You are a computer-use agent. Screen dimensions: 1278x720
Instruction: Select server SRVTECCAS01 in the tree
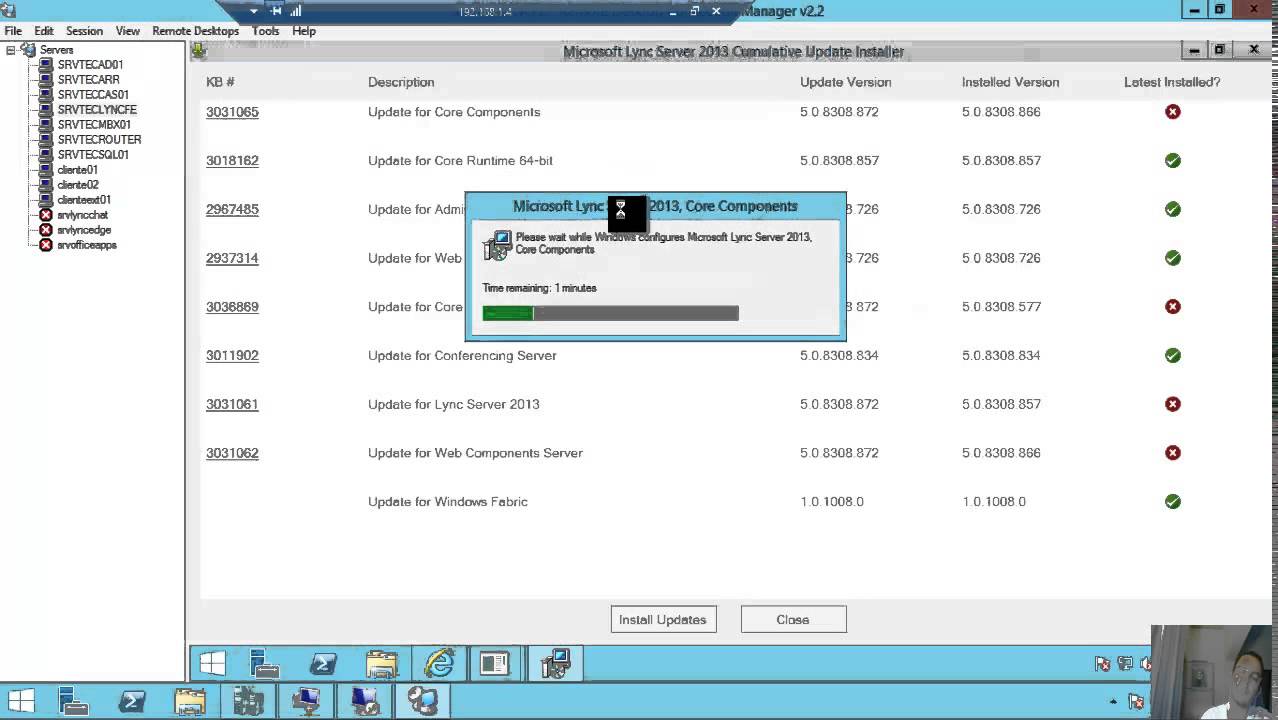point(93,95)
